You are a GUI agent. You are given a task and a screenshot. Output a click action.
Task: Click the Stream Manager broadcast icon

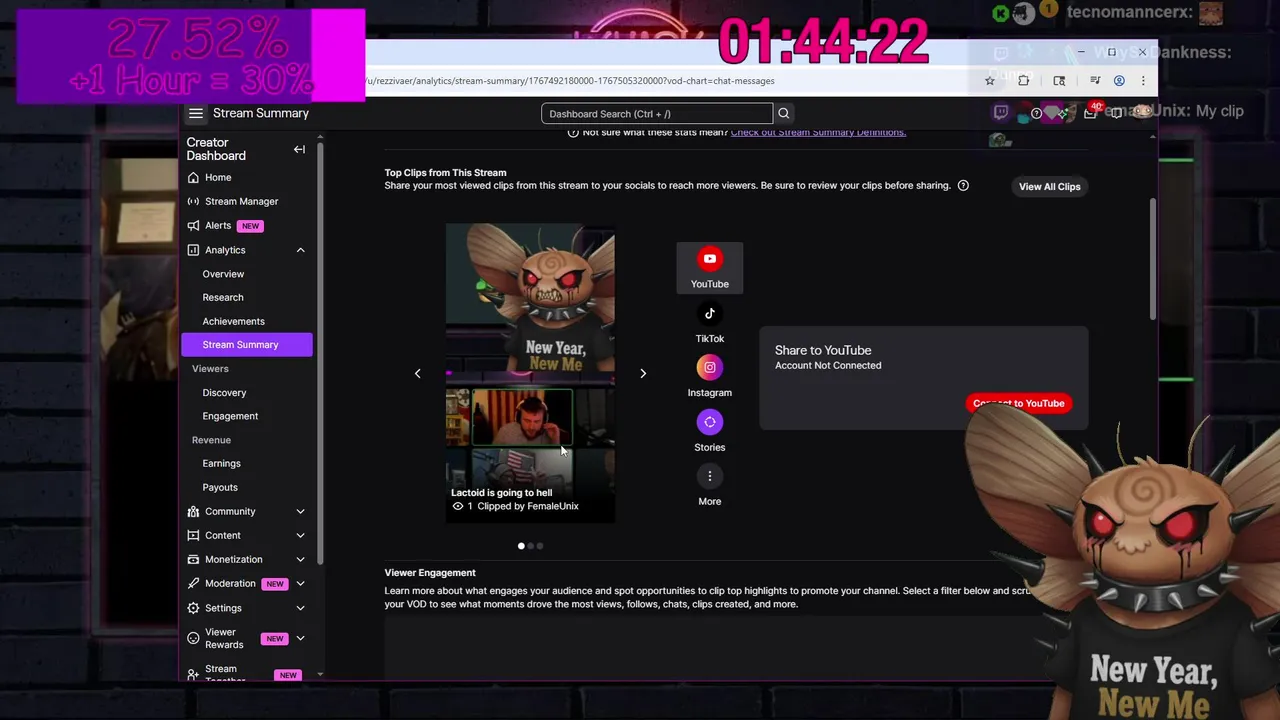pyautogui.click(x=194, y=201)
